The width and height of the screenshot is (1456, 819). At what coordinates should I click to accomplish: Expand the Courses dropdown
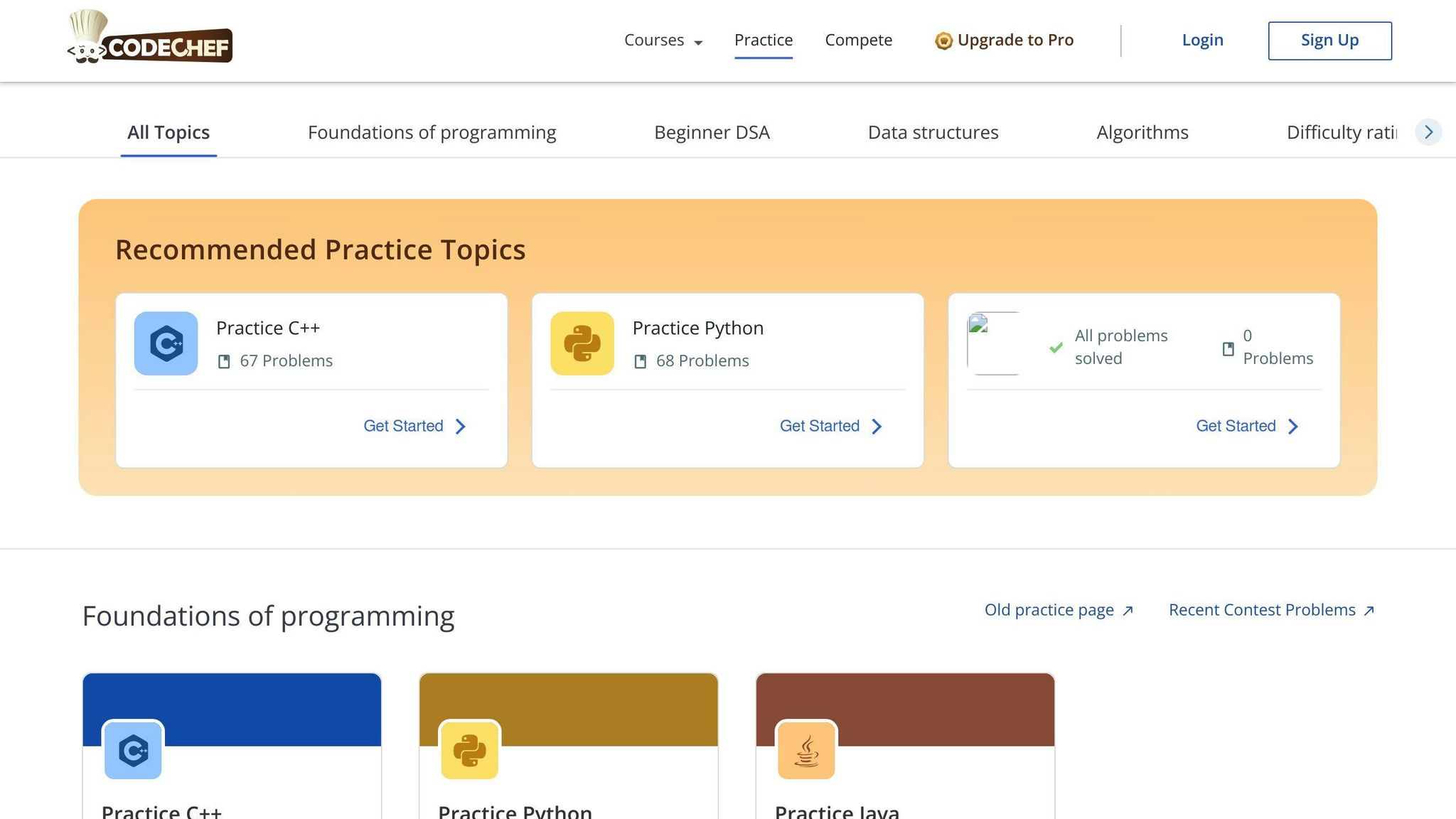click(662, 41)
